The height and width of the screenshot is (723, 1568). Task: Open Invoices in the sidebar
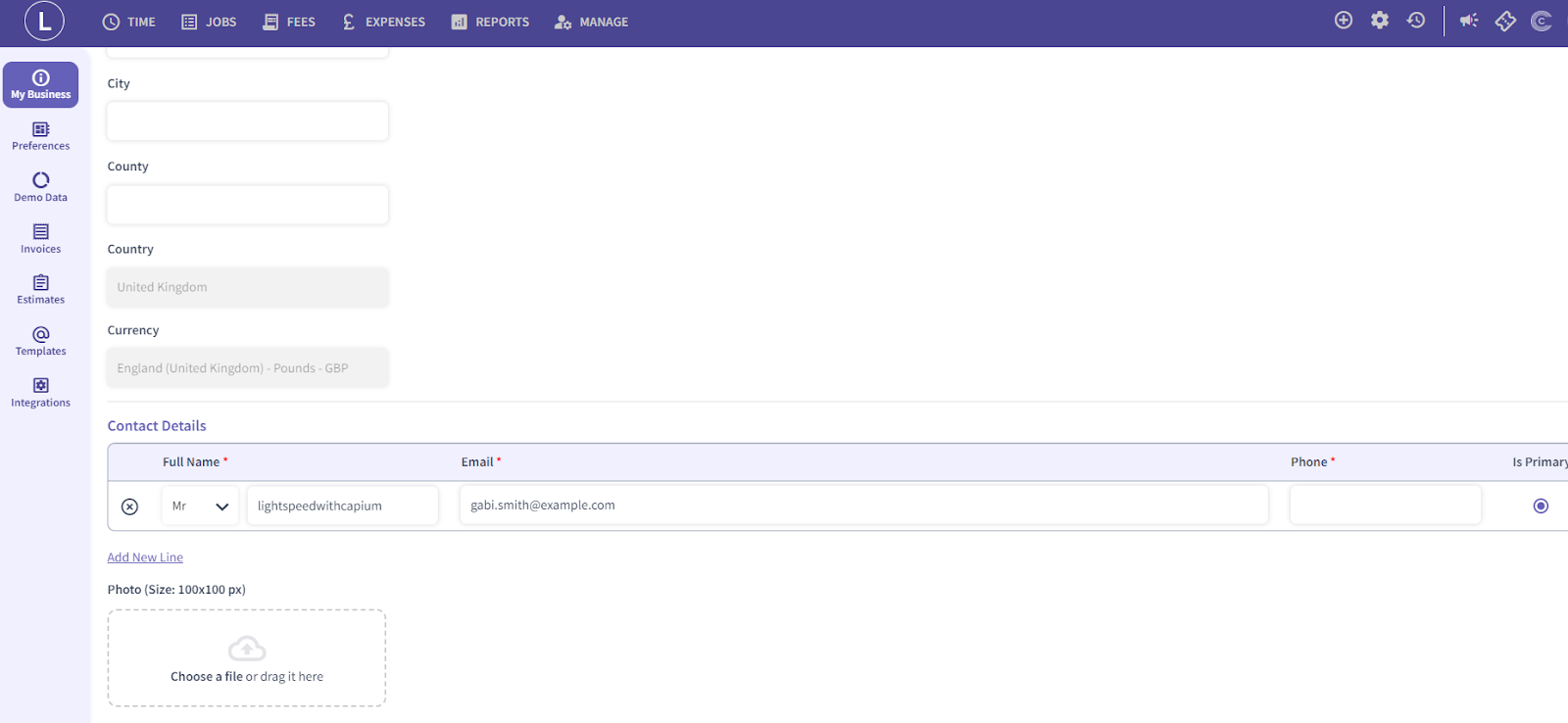tap(41, 239)
